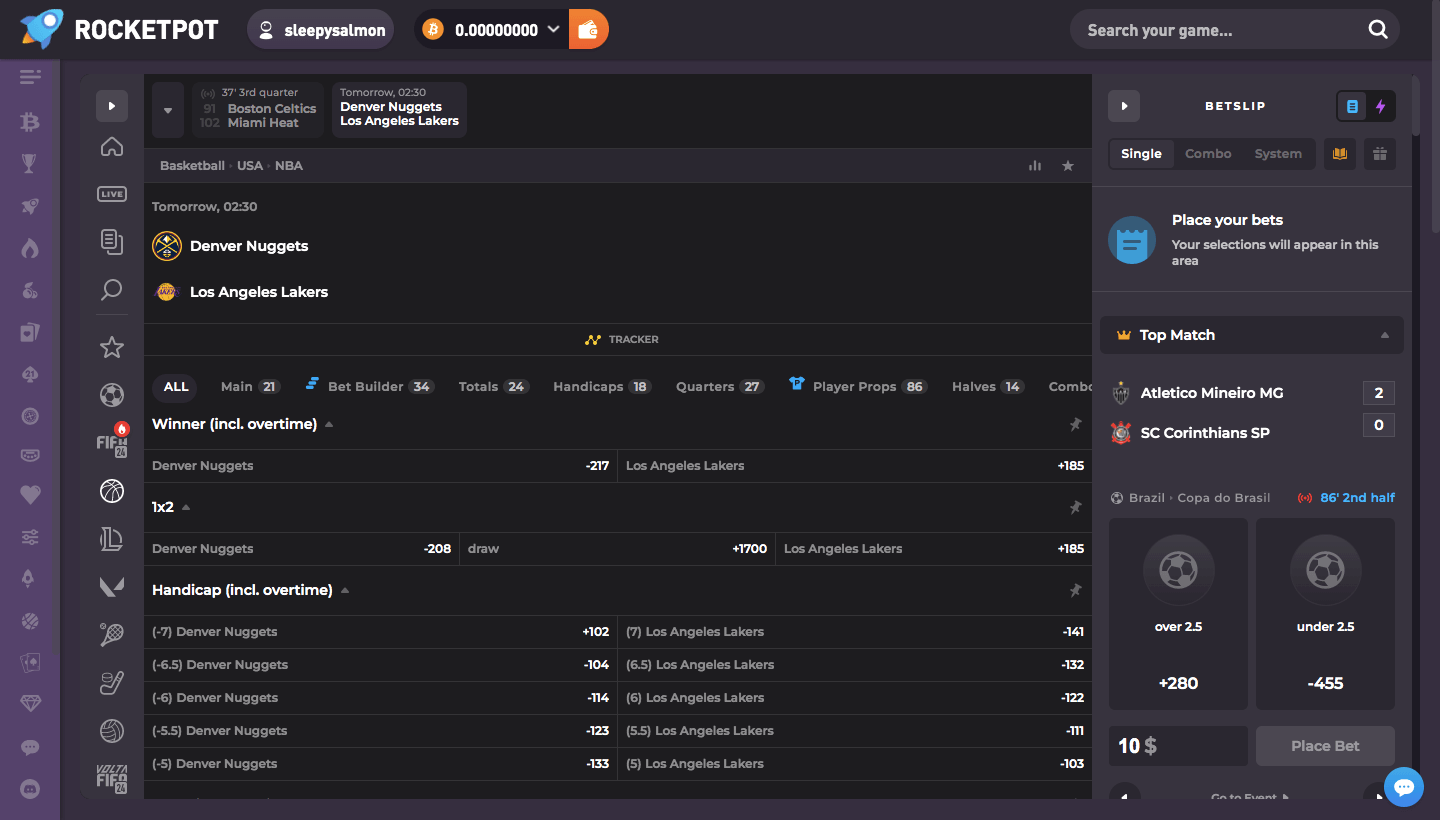
Task: Expand the events list dropdown arrow
Action: (168, 110)
